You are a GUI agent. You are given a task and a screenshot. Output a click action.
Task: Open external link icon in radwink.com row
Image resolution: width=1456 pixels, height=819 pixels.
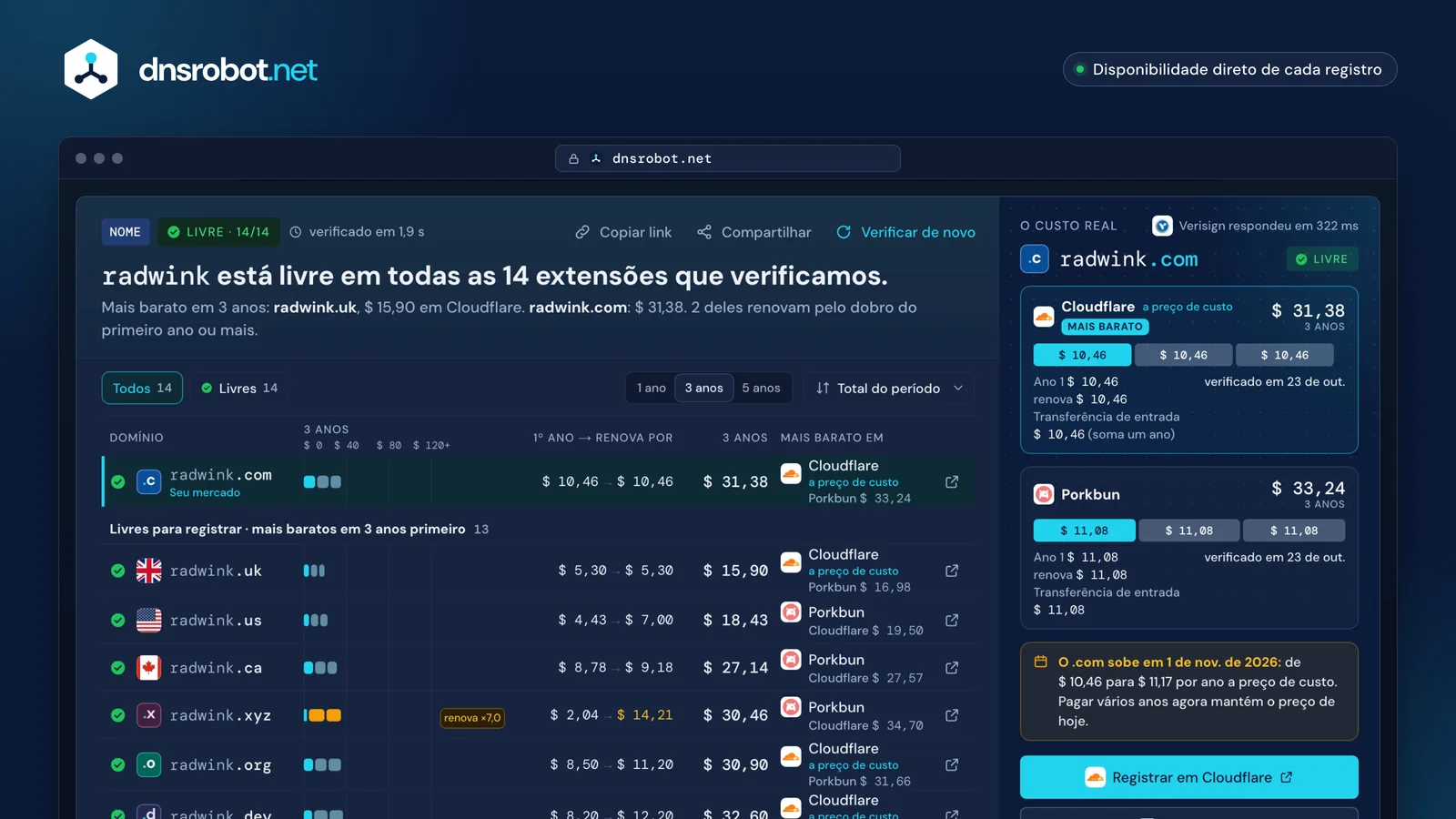point(952,481)
